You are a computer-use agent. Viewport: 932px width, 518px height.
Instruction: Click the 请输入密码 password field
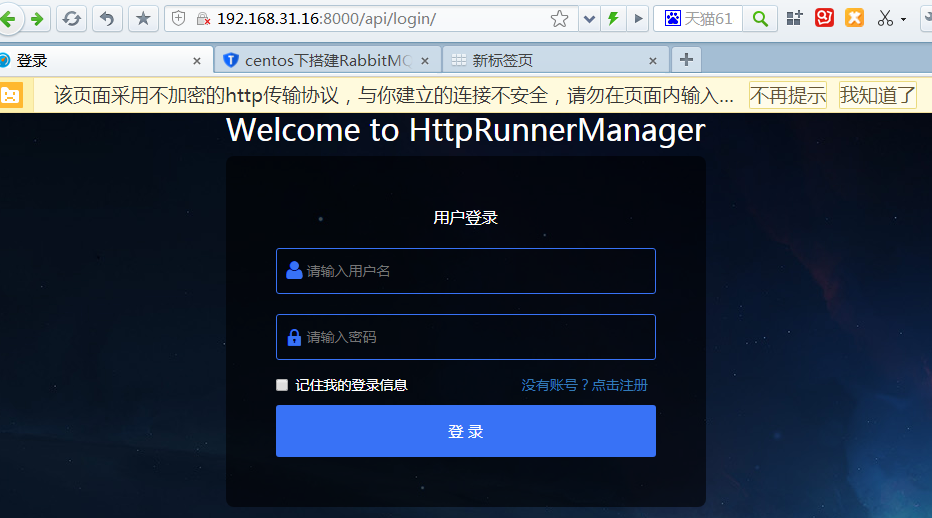pyautogui.click(x=466, y=337)
